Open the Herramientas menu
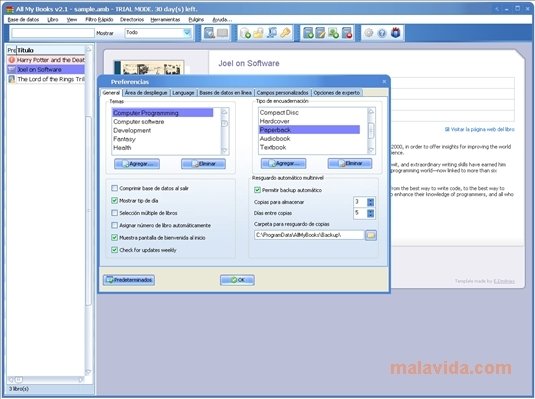 click(165, 19)
